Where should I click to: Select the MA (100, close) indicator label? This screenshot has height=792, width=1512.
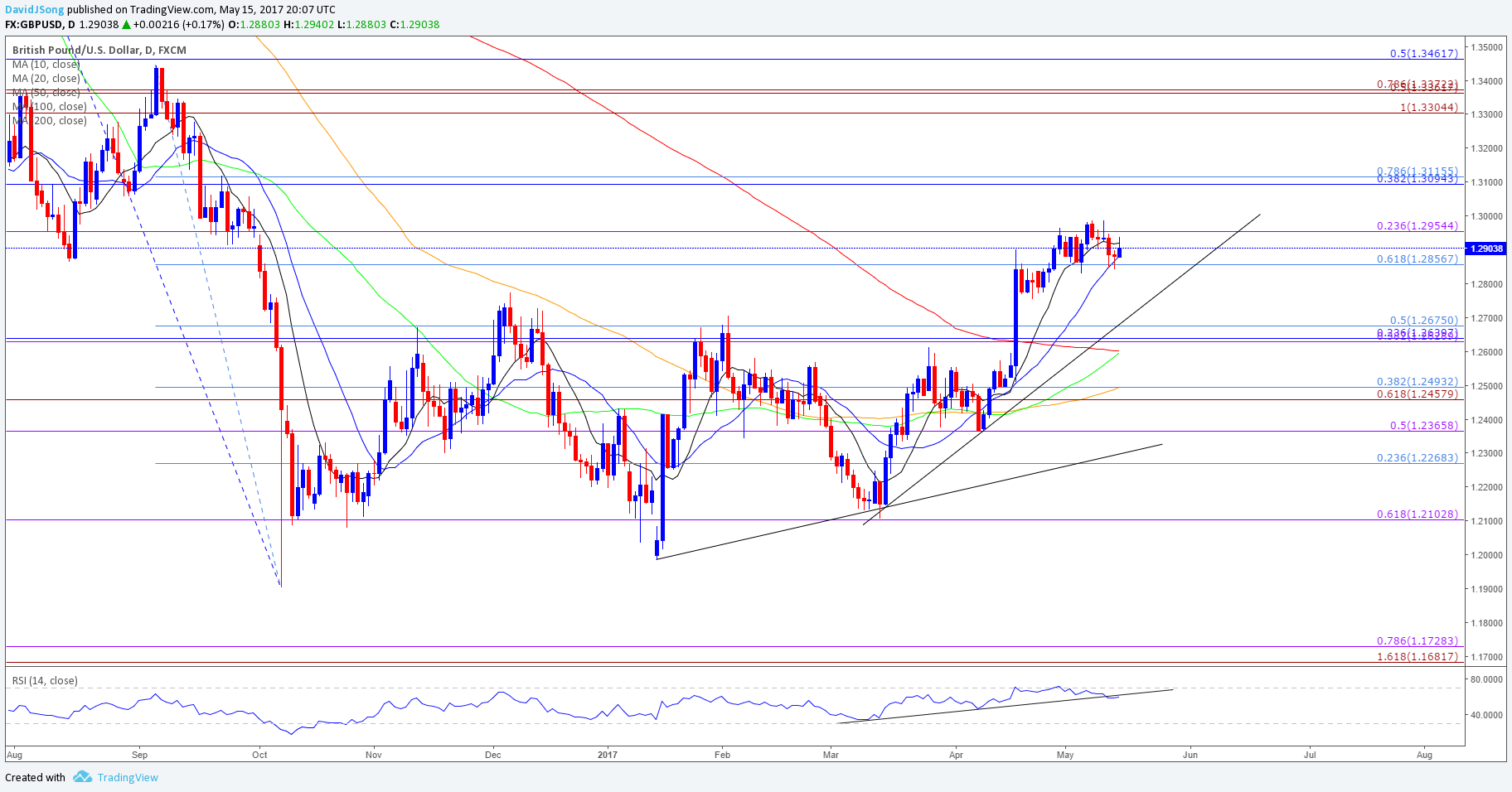pyautogui.click(x=50, y=106)
